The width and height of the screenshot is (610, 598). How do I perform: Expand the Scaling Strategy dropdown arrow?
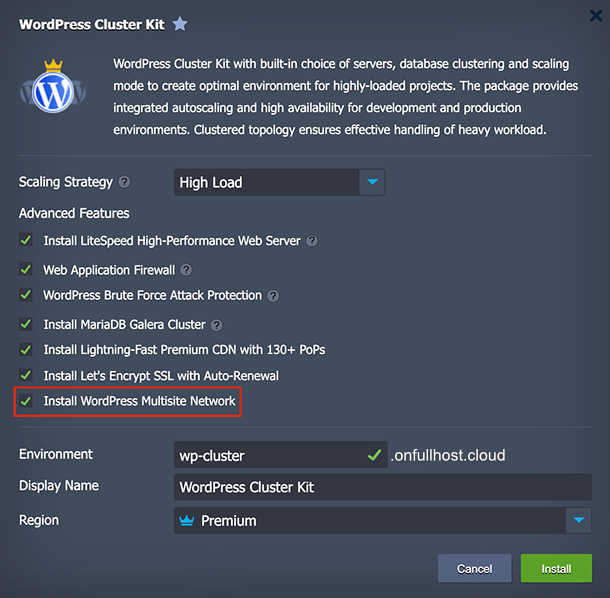tap(372, 182)
